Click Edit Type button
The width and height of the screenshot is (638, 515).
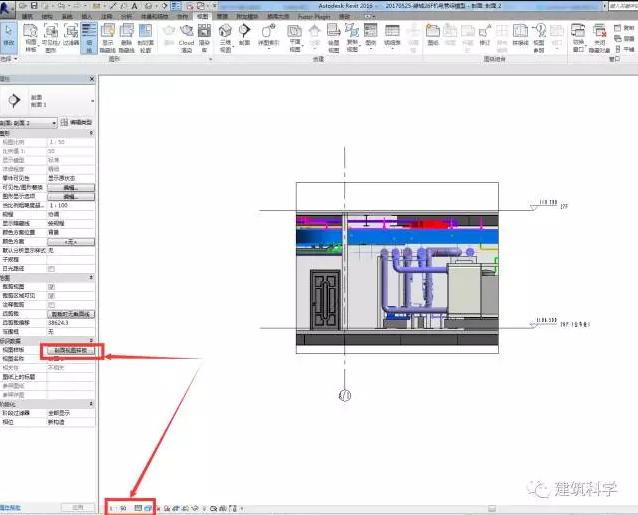point(76,122)
